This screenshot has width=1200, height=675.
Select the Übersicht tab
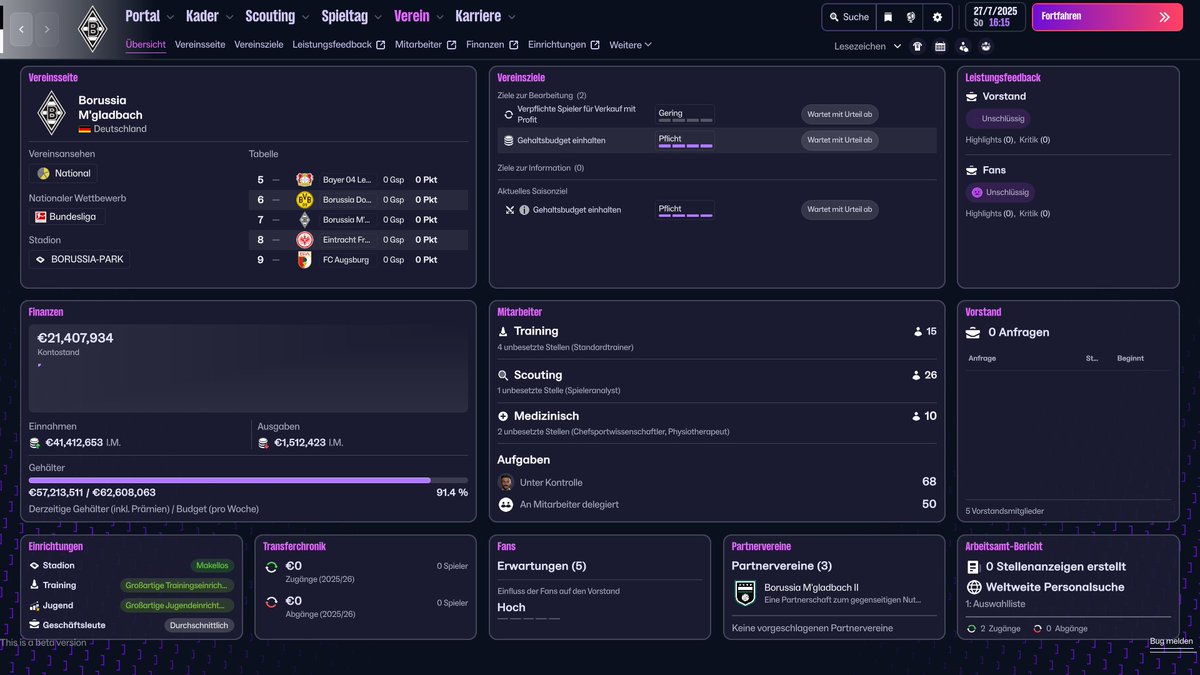pyautogui.click(x=146, y=45)
